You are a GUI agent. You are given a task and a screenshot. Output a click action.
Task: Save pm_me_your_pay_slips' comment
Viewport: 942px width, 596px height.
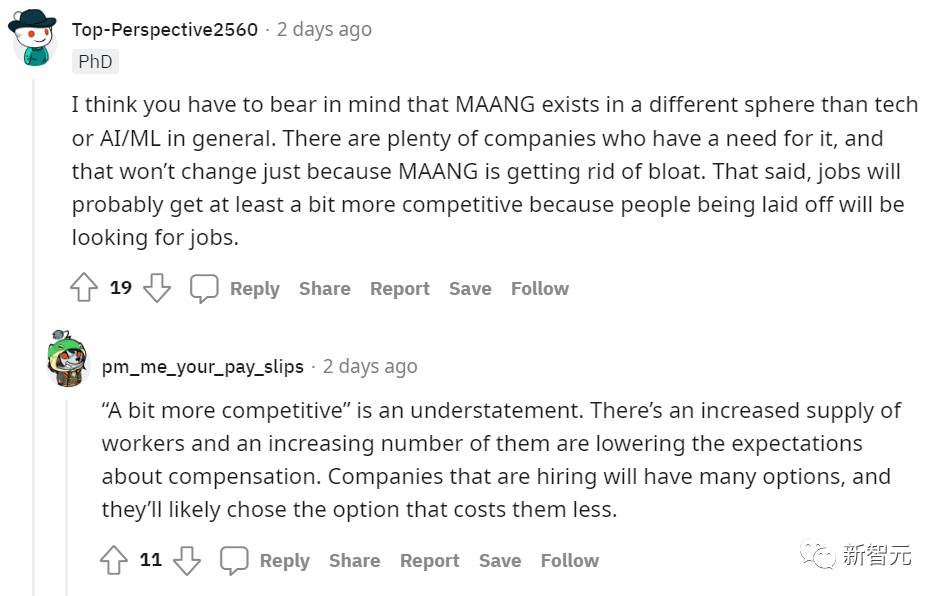[x=500, y=560]
